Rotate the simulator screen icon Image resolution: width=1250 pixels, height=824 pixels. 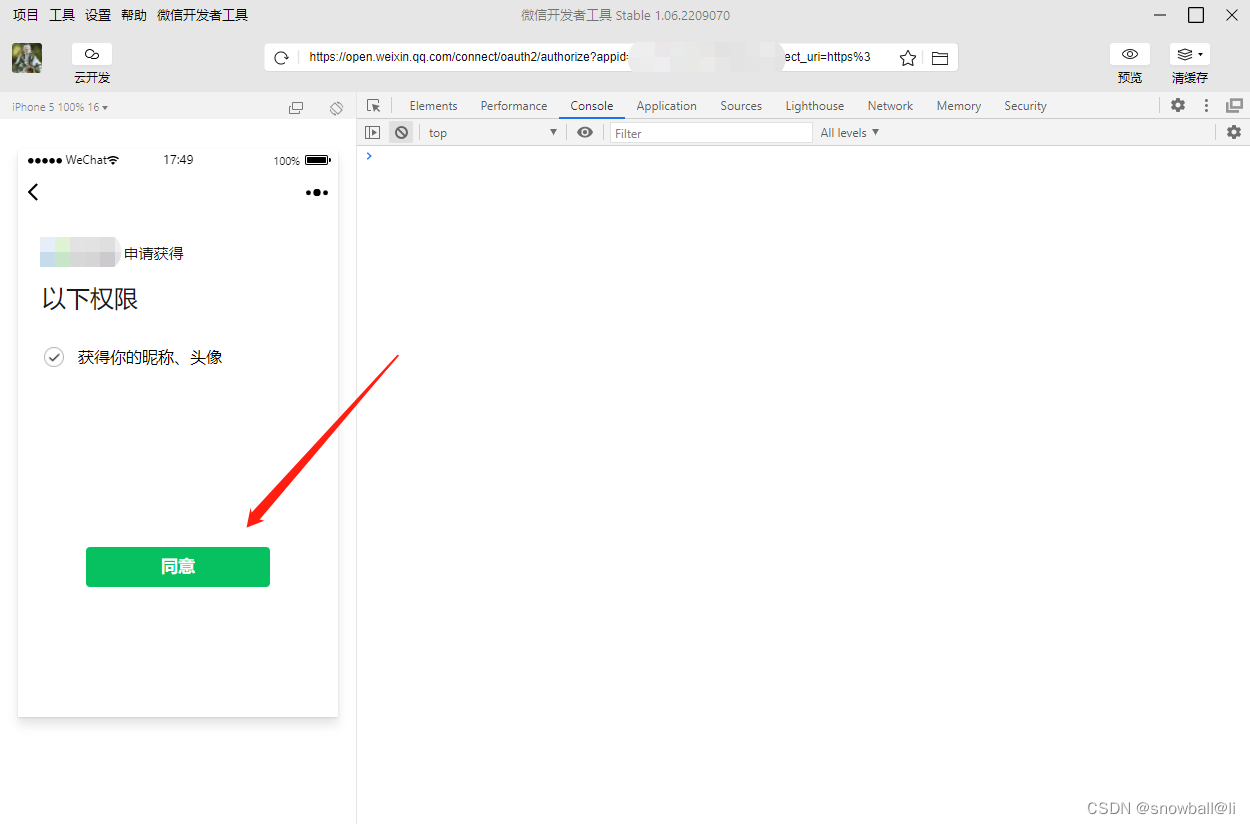pyautogui.click(x=337, y=107)
